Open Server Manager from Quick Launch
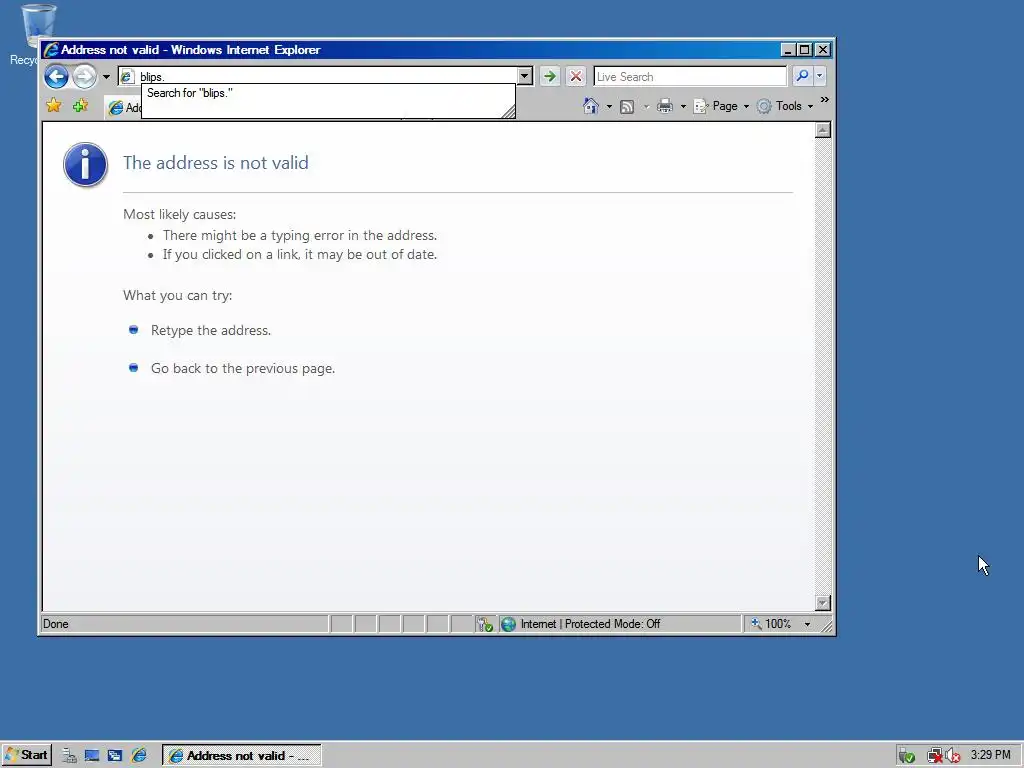 click(x=69, y=756)
